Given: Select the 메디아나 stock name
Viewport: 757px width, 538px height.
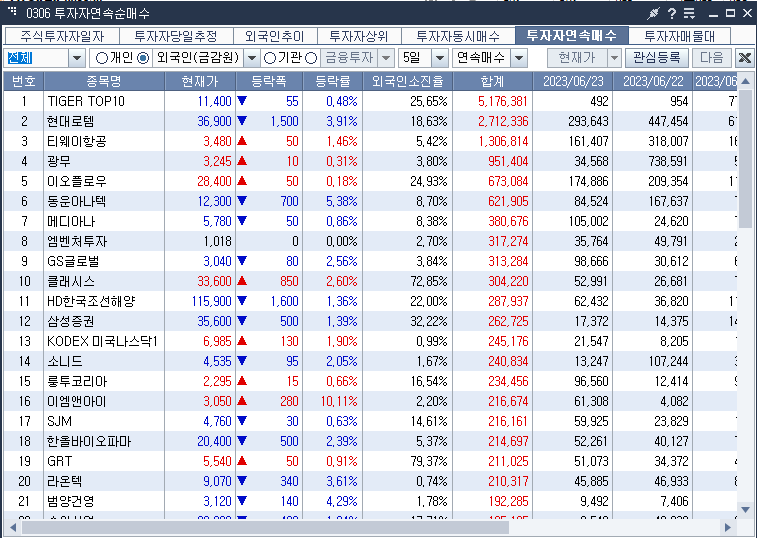Looking at the screenshot, I should [x=70, y=221].
